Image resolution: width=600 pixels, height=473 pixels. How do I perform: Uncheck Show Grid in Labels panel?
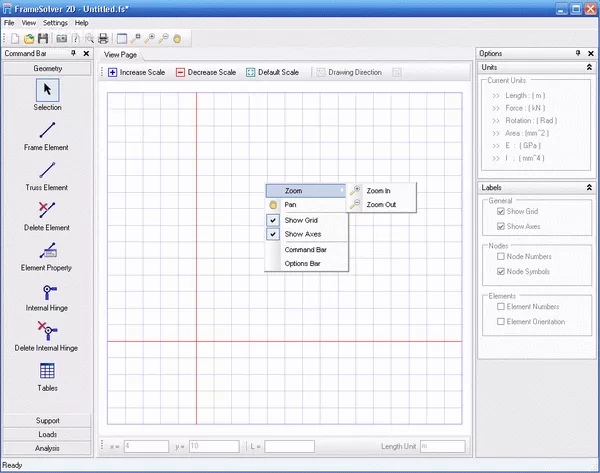(x=501, y=211)
